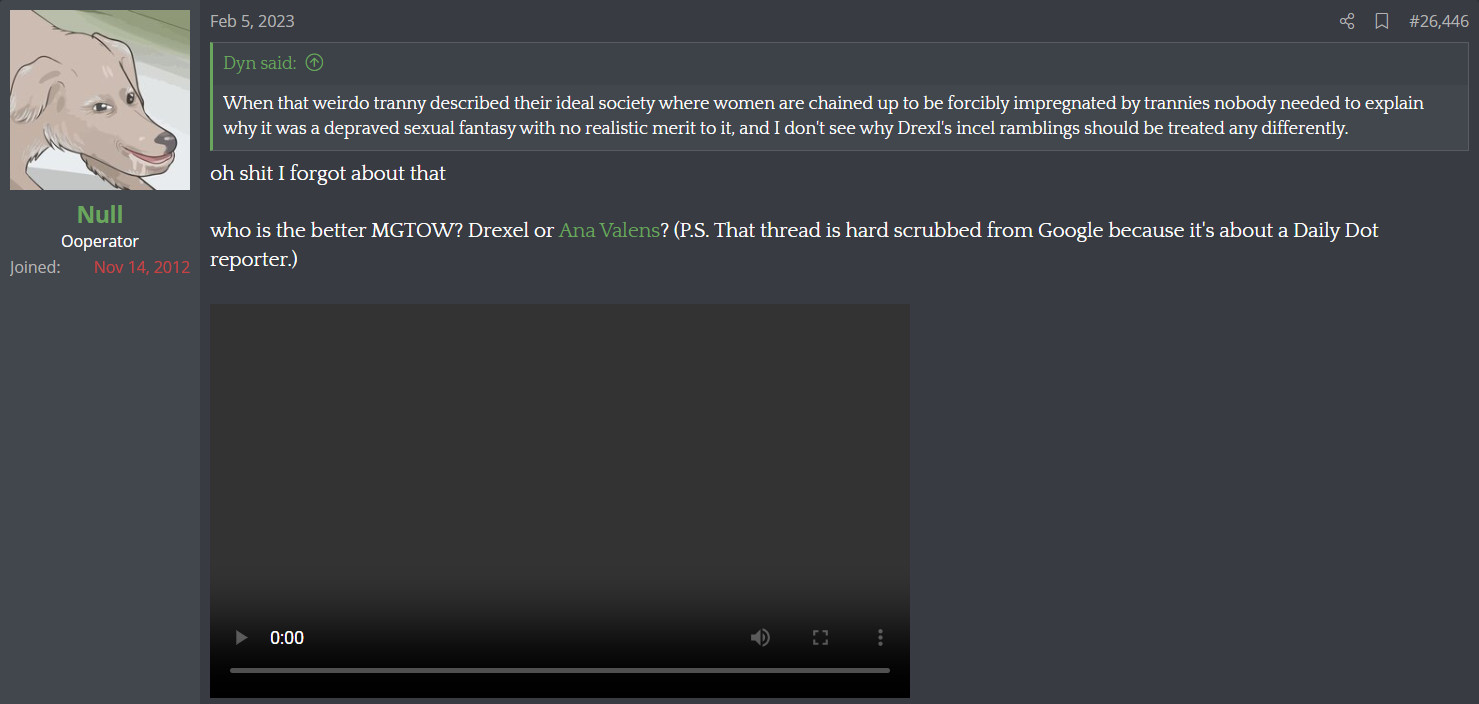The image size is (1479, 704).
Task: Switch the video to fullscreen
Action: [x=820, y=637]
